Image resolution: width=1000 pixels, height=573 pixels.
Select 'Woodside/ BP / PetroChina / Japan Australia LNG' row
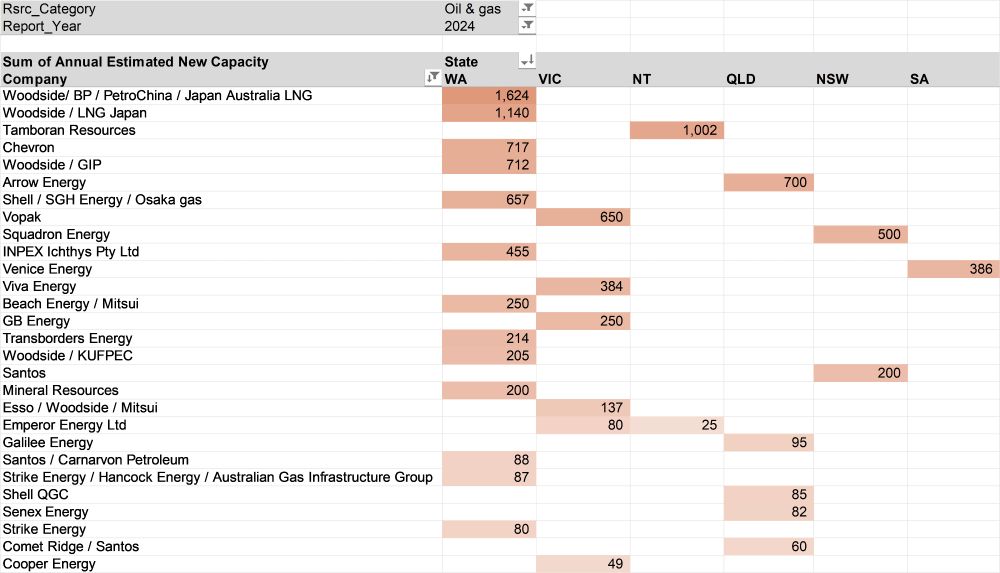pos(221,96)
